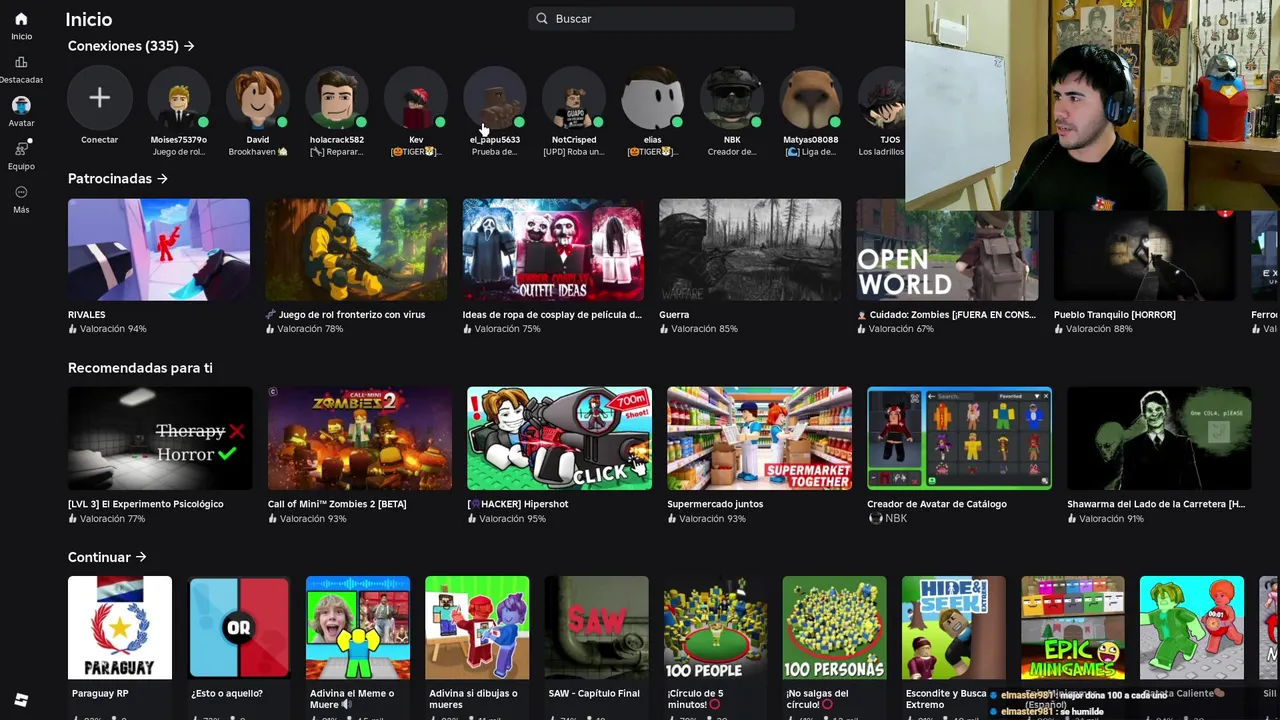Focus the Buscar search field
Viewport: 1280px width, 720px height.
pyautogui.click(x=661, y=18)
